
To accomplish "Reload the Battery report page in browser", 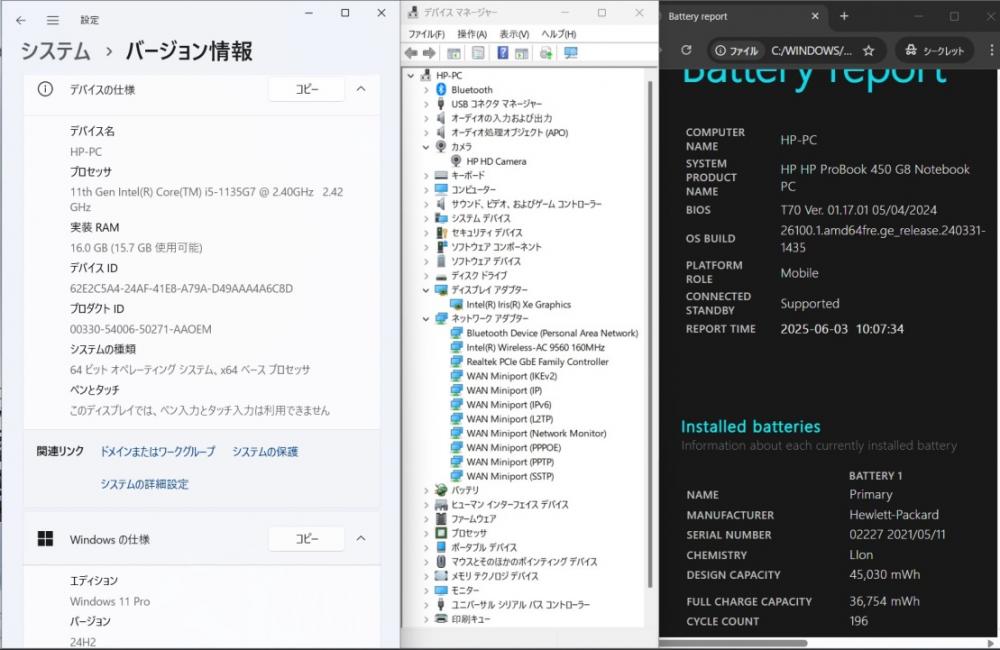I will [686, 50].
